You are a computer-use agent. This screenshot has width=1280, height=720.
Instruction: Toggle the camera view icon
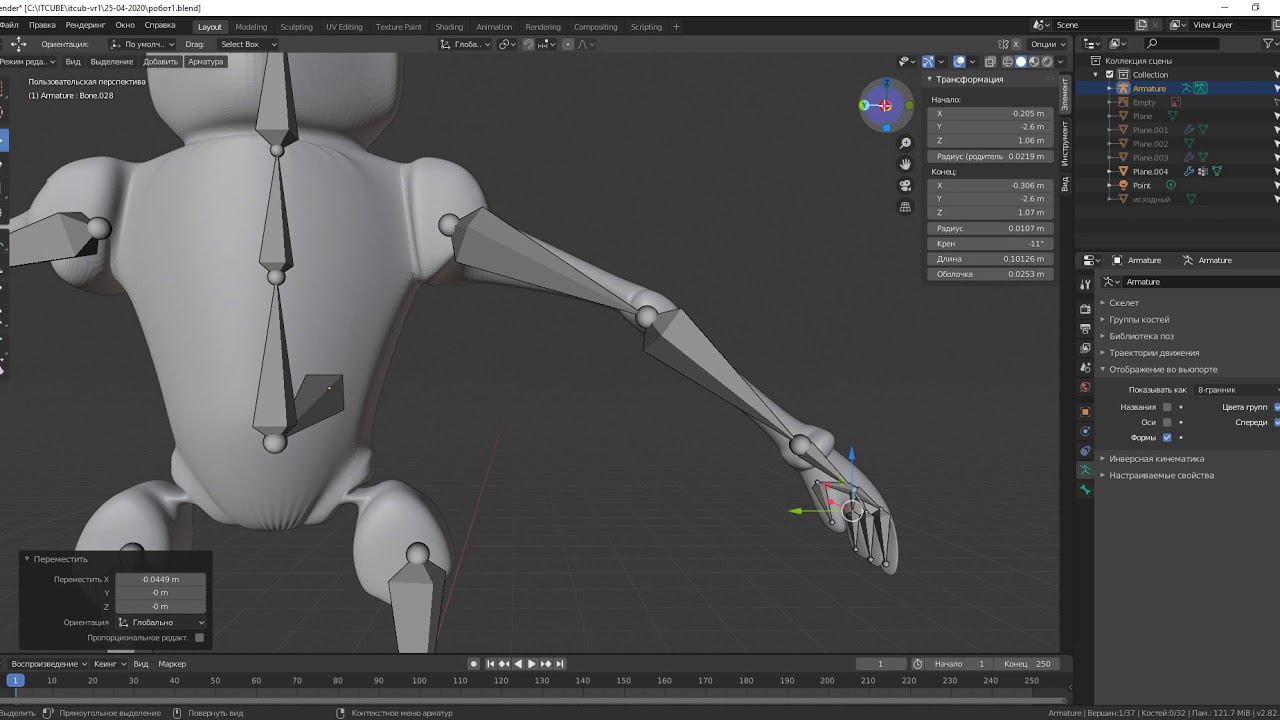(x=905, y=185)
